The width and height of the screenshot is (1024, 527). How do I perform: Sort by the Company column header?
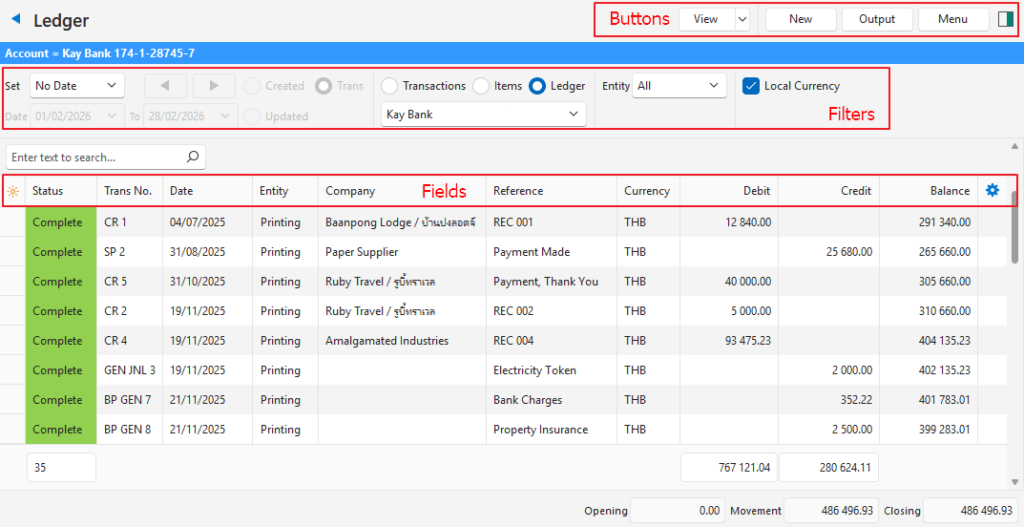tap(402, 191)
